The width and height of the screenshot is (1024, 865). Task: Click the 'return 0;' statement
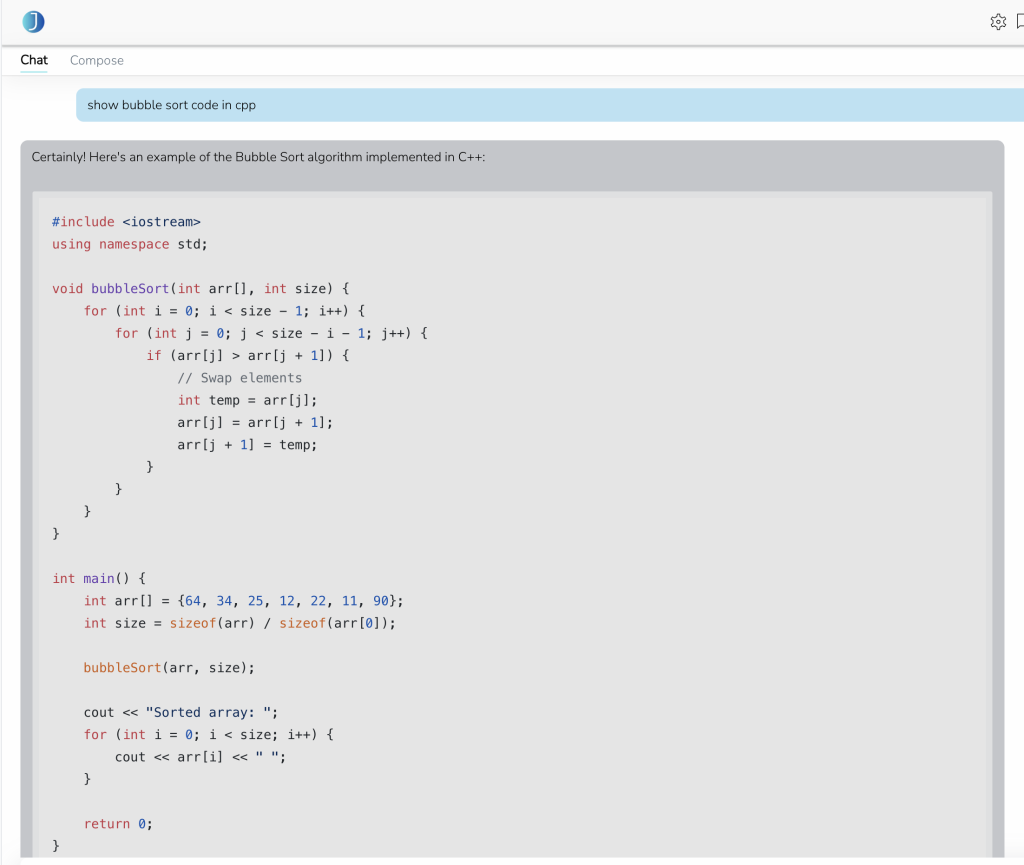coord(118,823)
